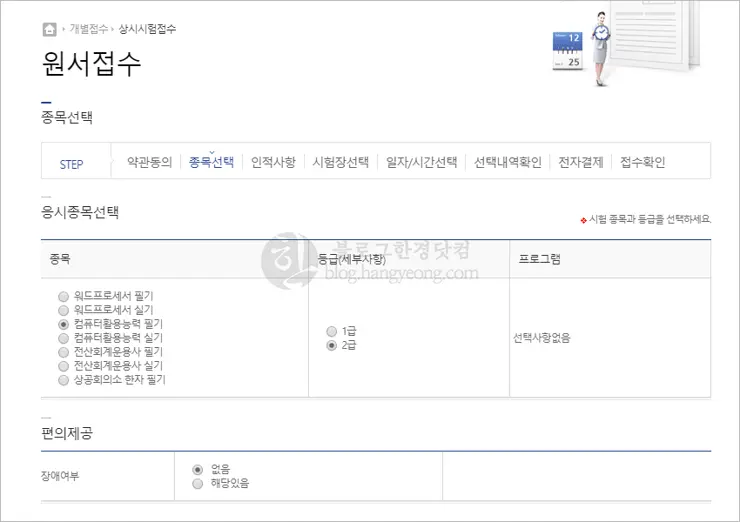Viewport: 740px width, 522px height.
Task: Click the 원서접수 page title
Action: pyautogui.click(x=92, y=63)
